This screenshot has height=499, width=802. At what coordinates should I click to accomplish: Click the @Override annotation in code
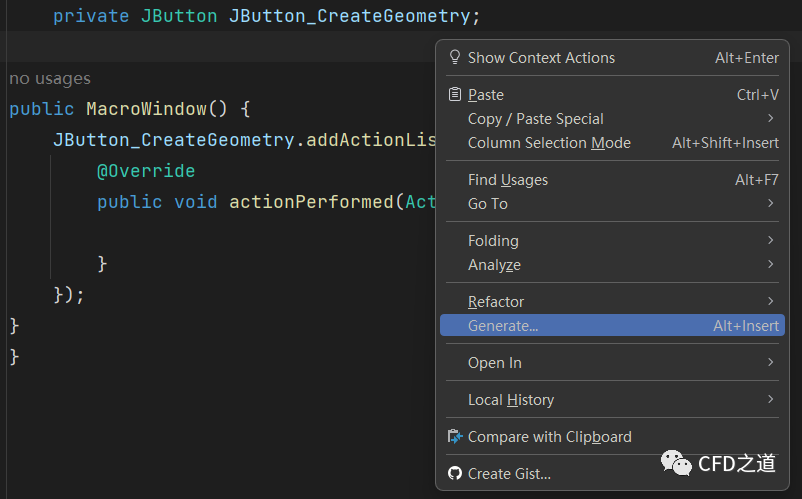pyautogui.click(x=146, y=171)
